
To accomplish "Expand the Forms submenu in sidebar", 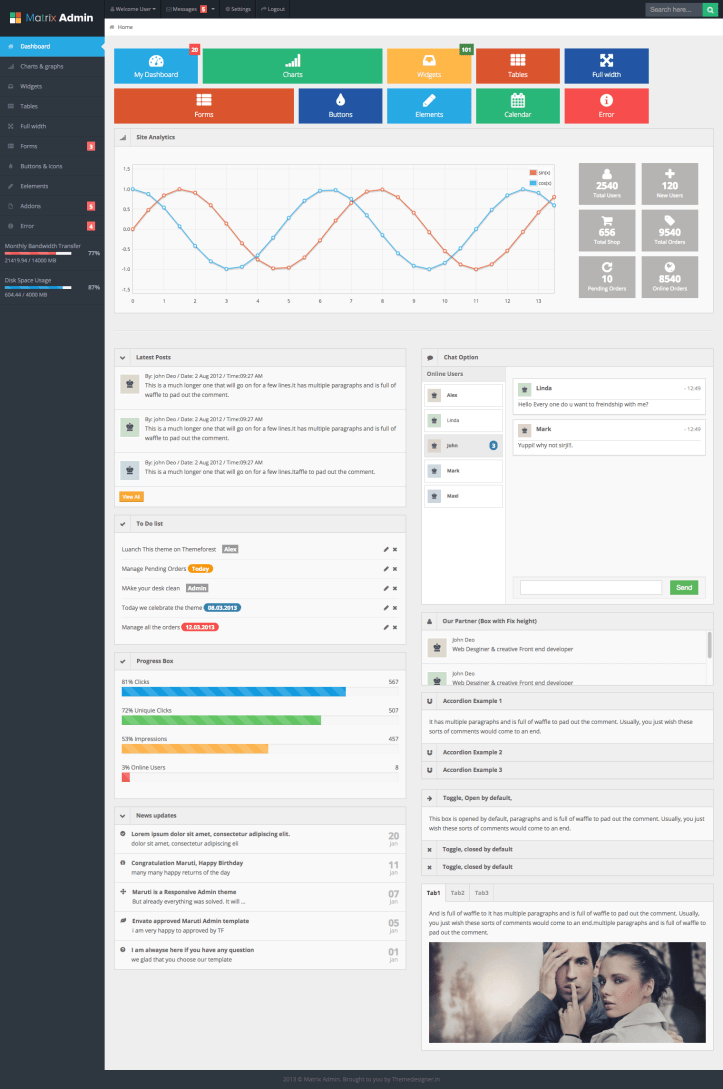I will [51, 146].
